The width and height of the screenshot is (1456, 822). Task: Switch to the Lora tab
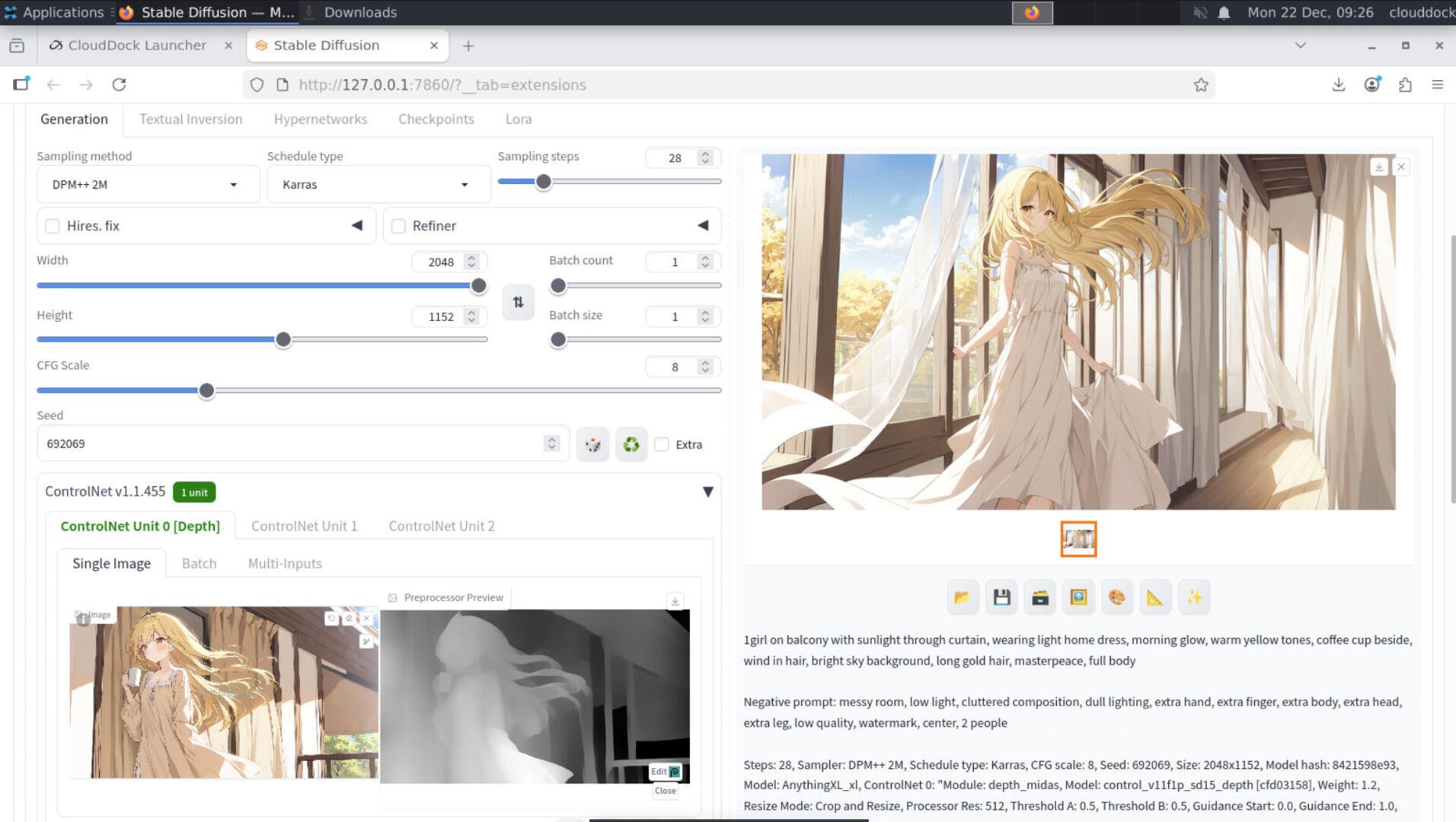pyautogui.click(x=518, y=119)
